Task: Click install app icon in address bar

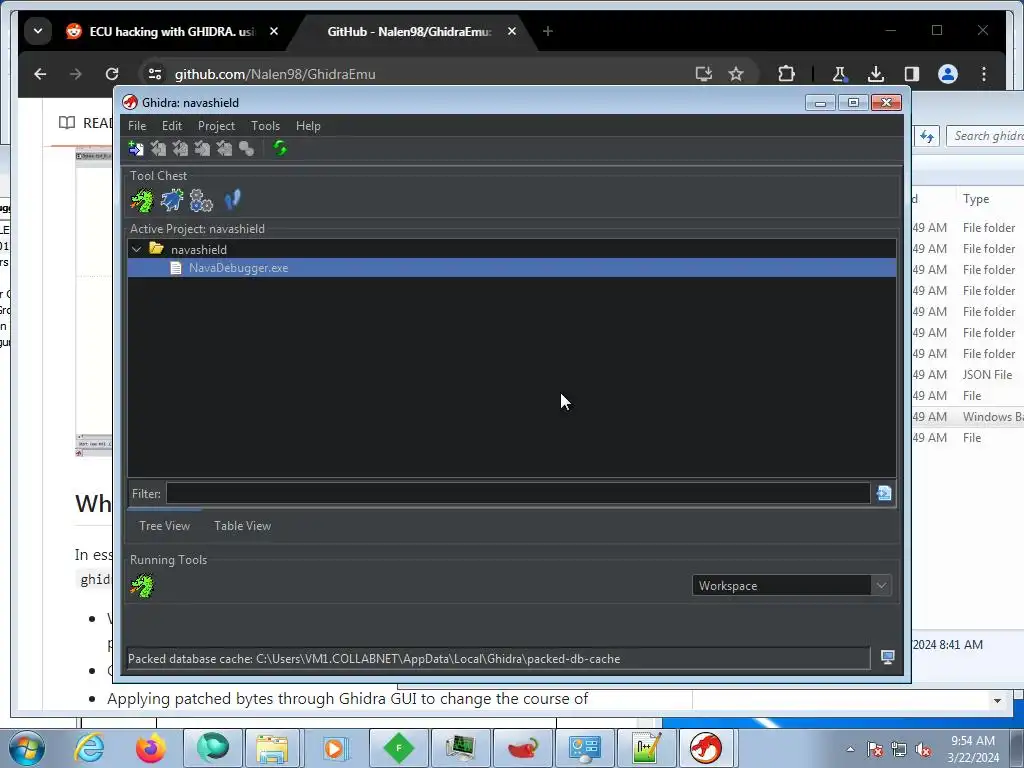Action: [x=703, y=74]
